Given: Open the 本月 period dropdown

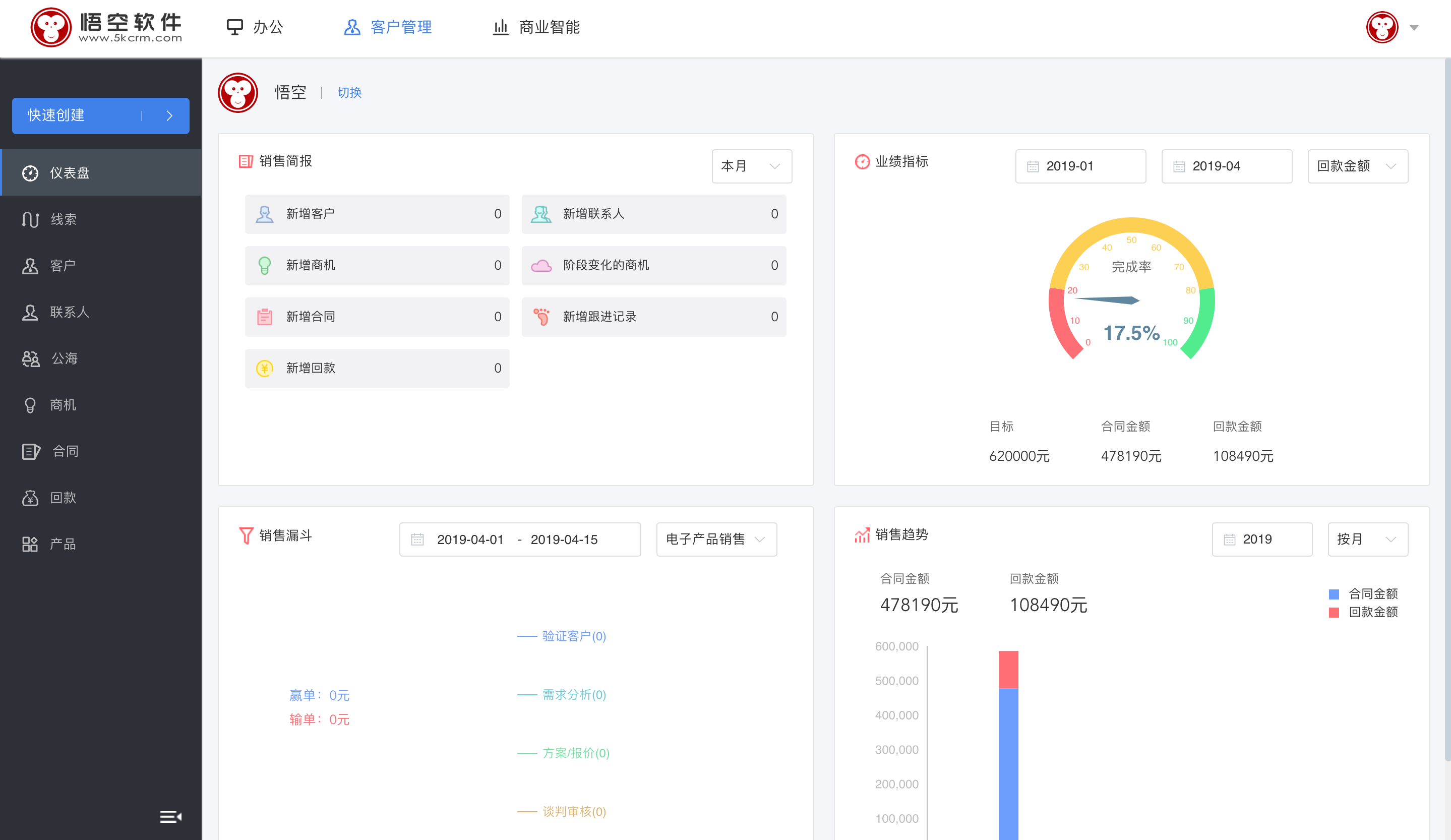Looking at the screenshot, I should point(751,166).
